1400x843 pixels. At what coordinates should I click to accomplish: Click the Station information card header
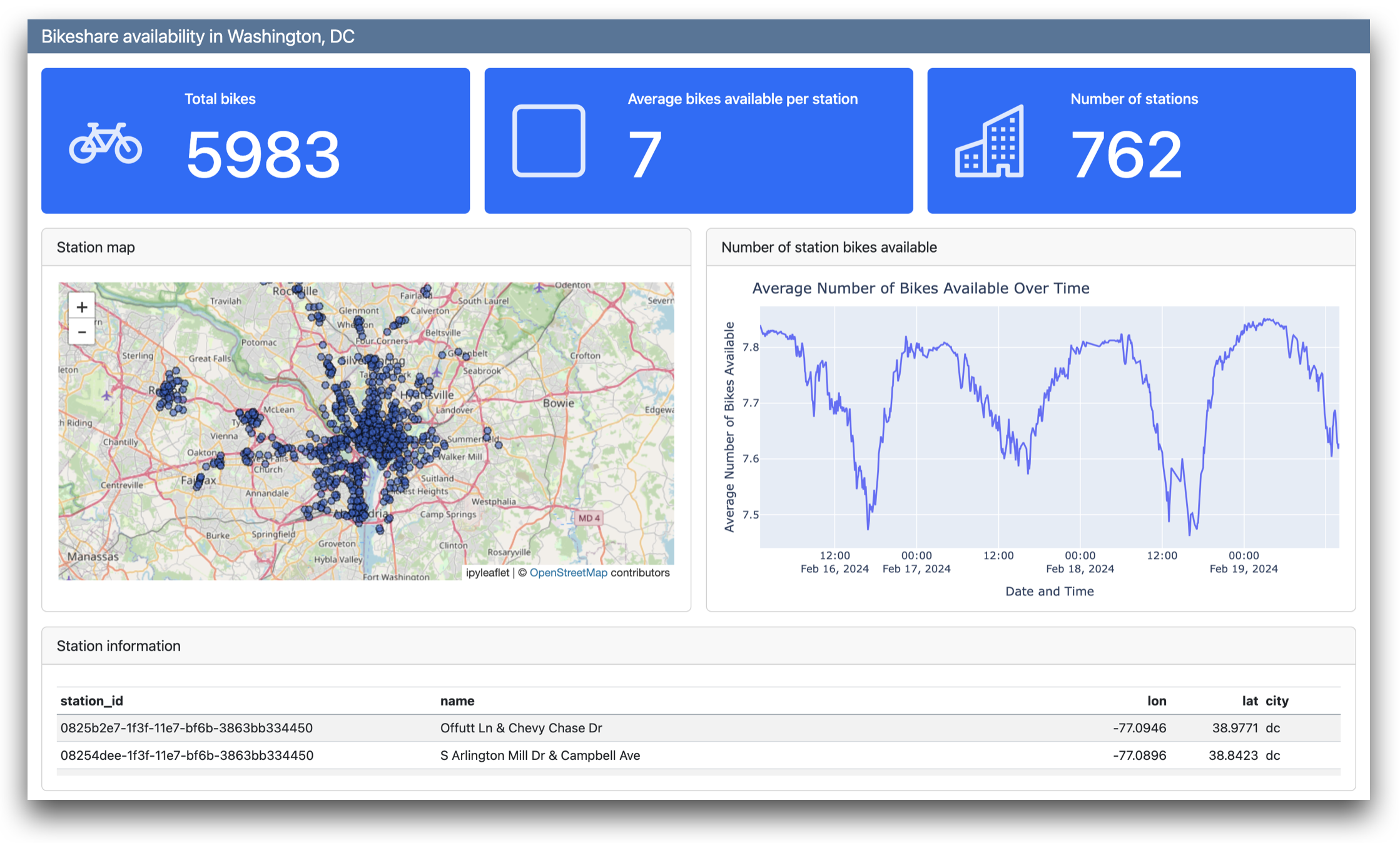pos(119,646)
